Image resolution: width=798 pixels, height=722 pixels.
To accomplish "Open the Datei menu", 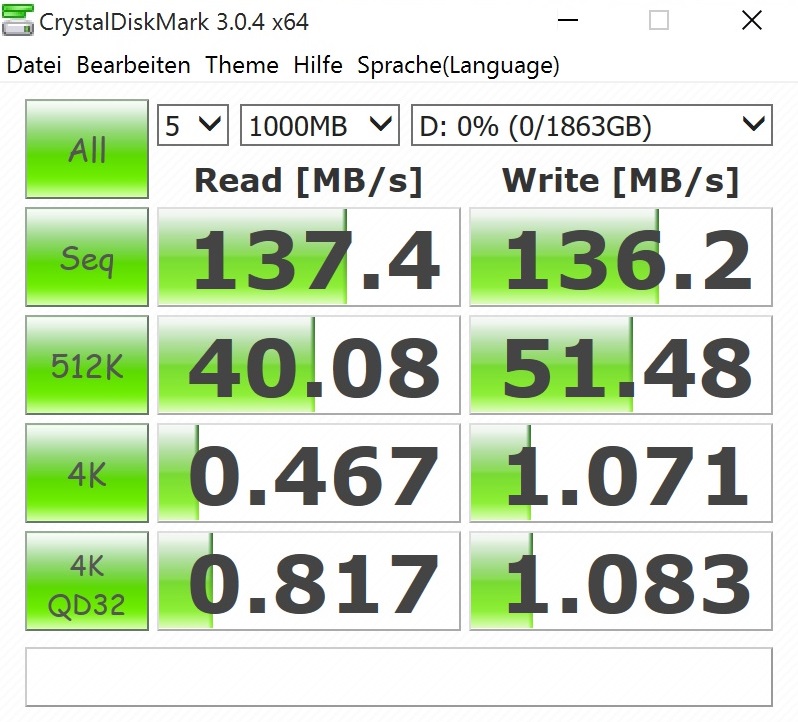I will tap(34, 65).
